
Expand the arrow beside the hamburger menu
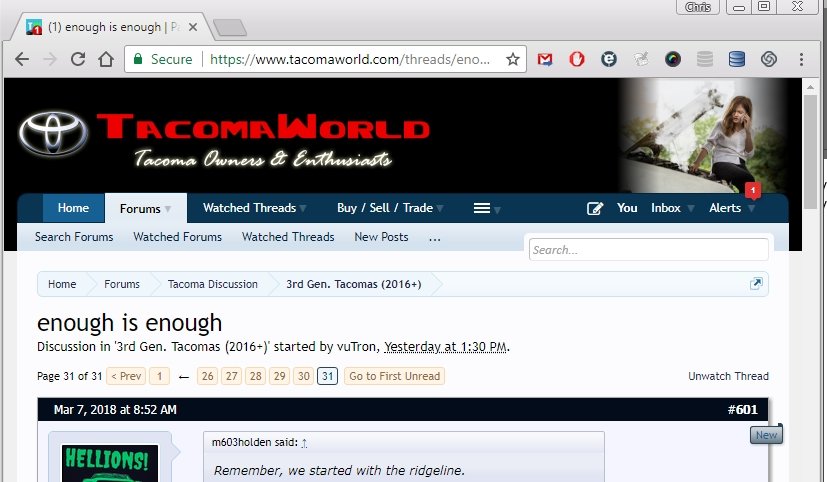[497, 210]
